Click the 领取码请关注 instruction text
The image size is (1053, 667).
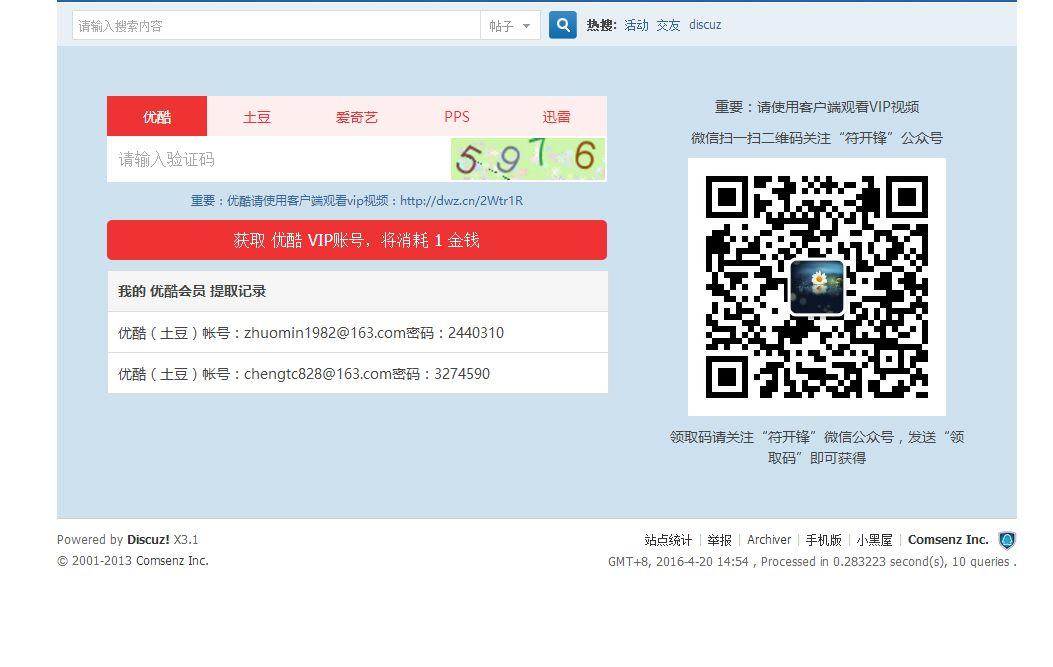pyautogui.click(x=817, y=447)
